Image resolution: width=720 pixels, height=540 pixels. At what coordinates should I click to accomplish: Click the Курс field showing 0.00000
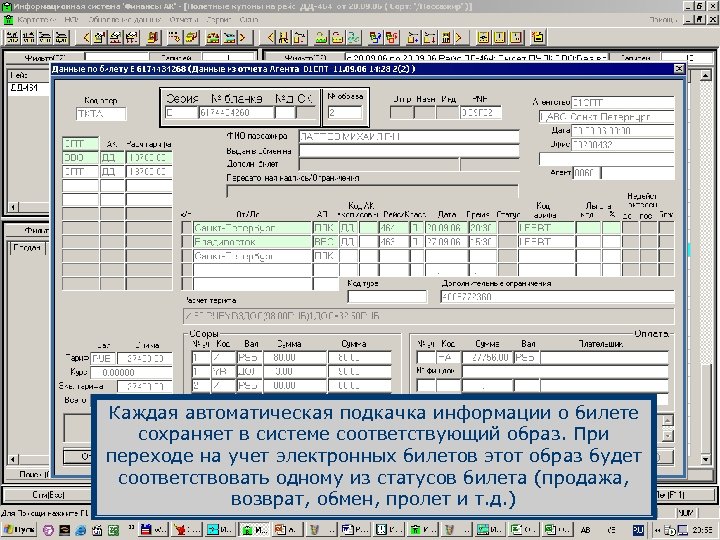131,372
